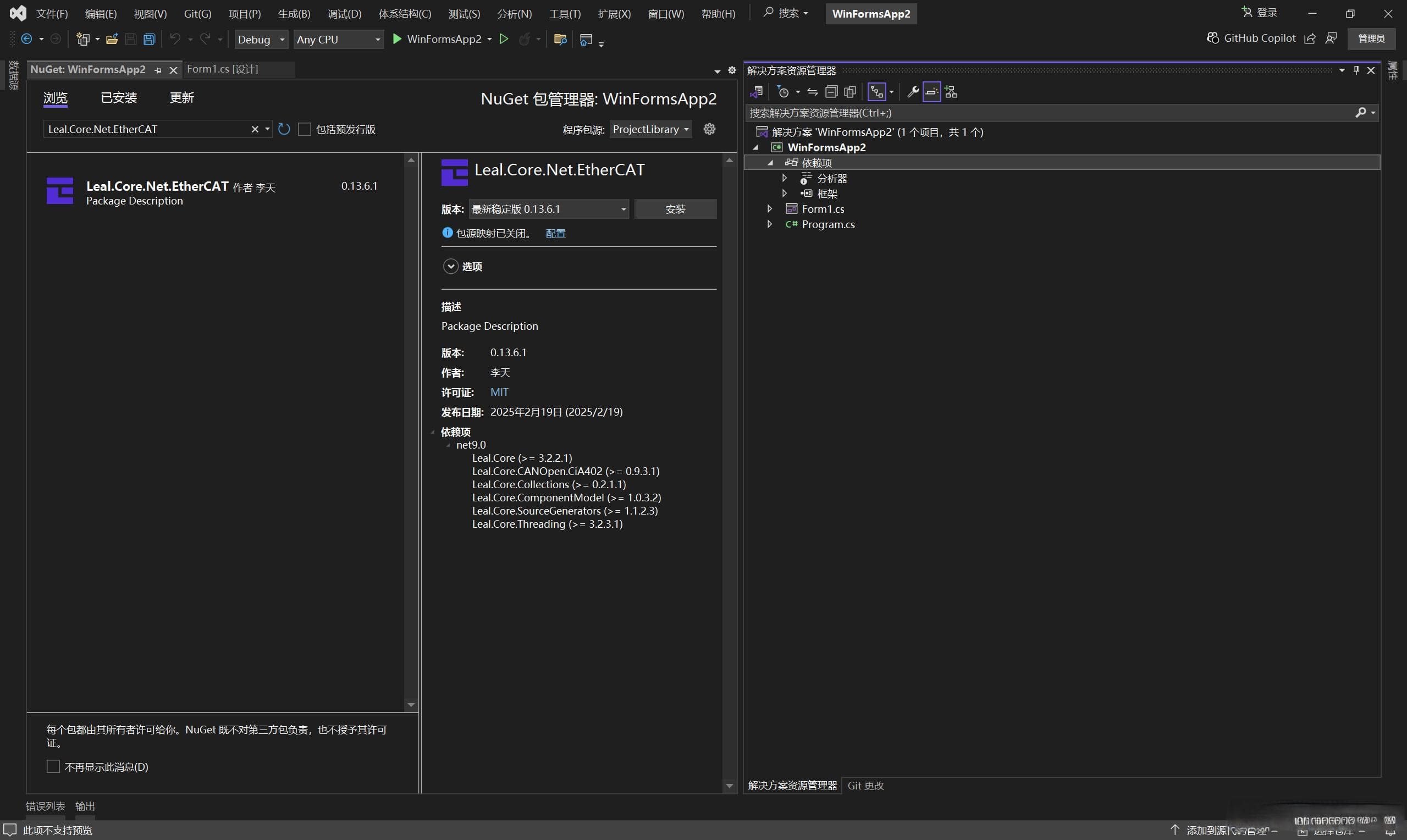Toggle auto-hide pin of Solution Explorer
The image size is (1407, 840).
(1356, 70)
